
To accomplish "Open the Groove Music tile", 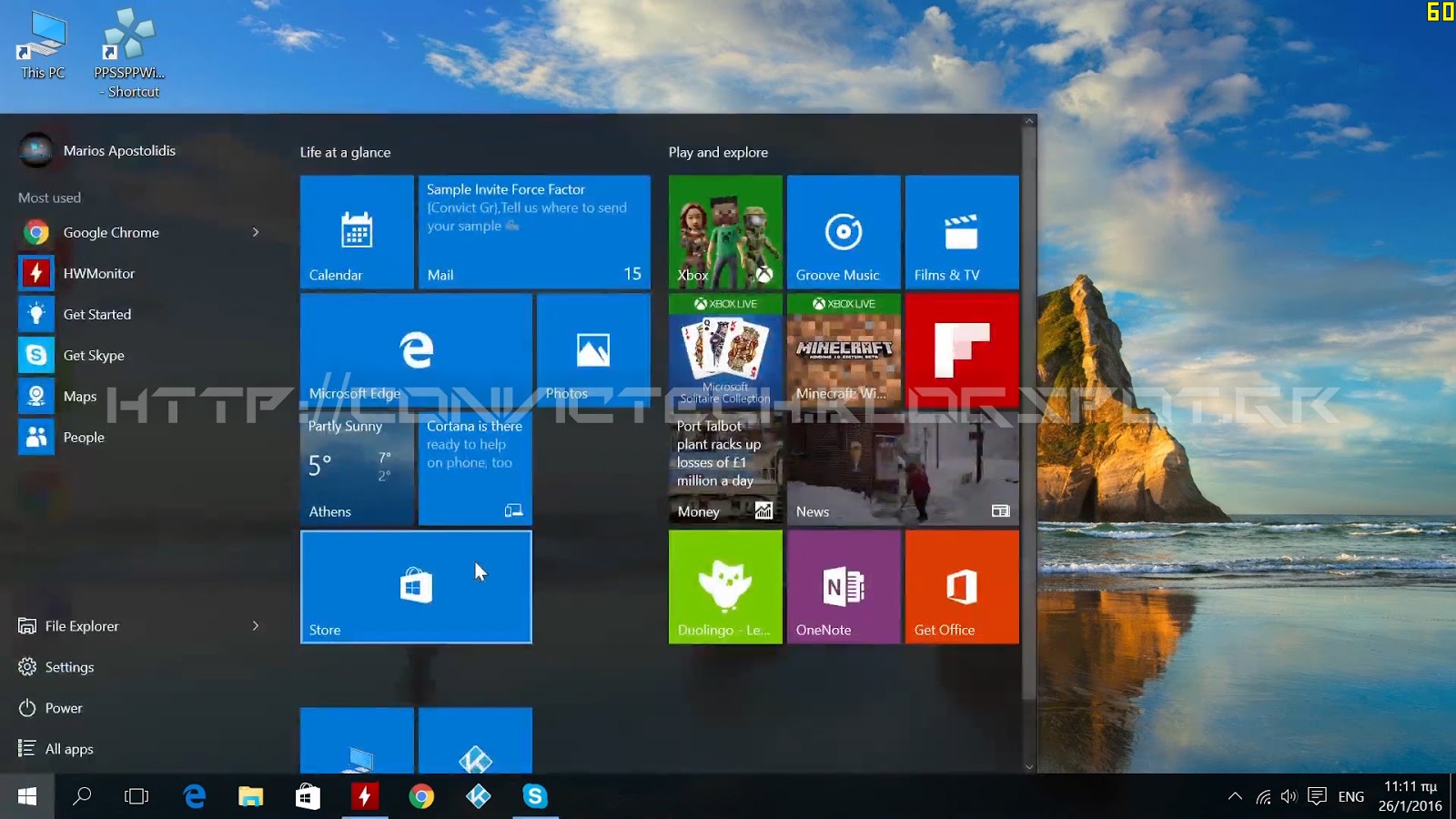I will tap(844, 232).
